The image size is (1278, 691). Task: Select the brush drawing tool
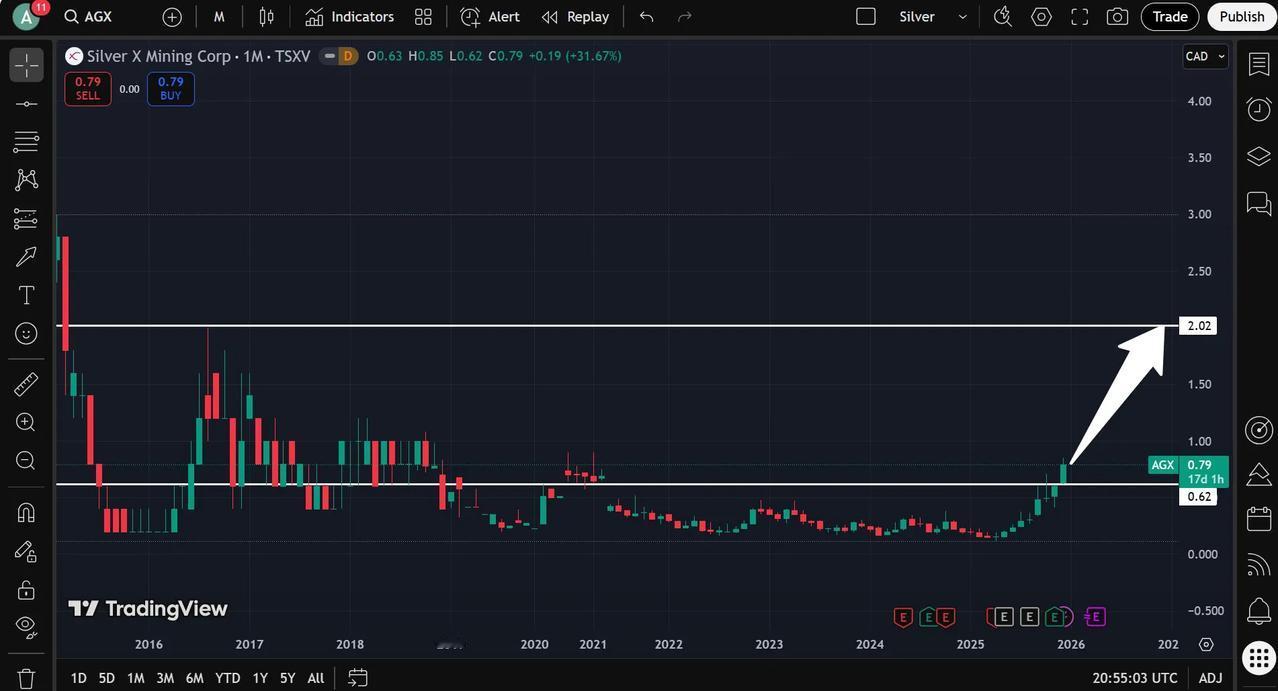click(x=26, y=257)
